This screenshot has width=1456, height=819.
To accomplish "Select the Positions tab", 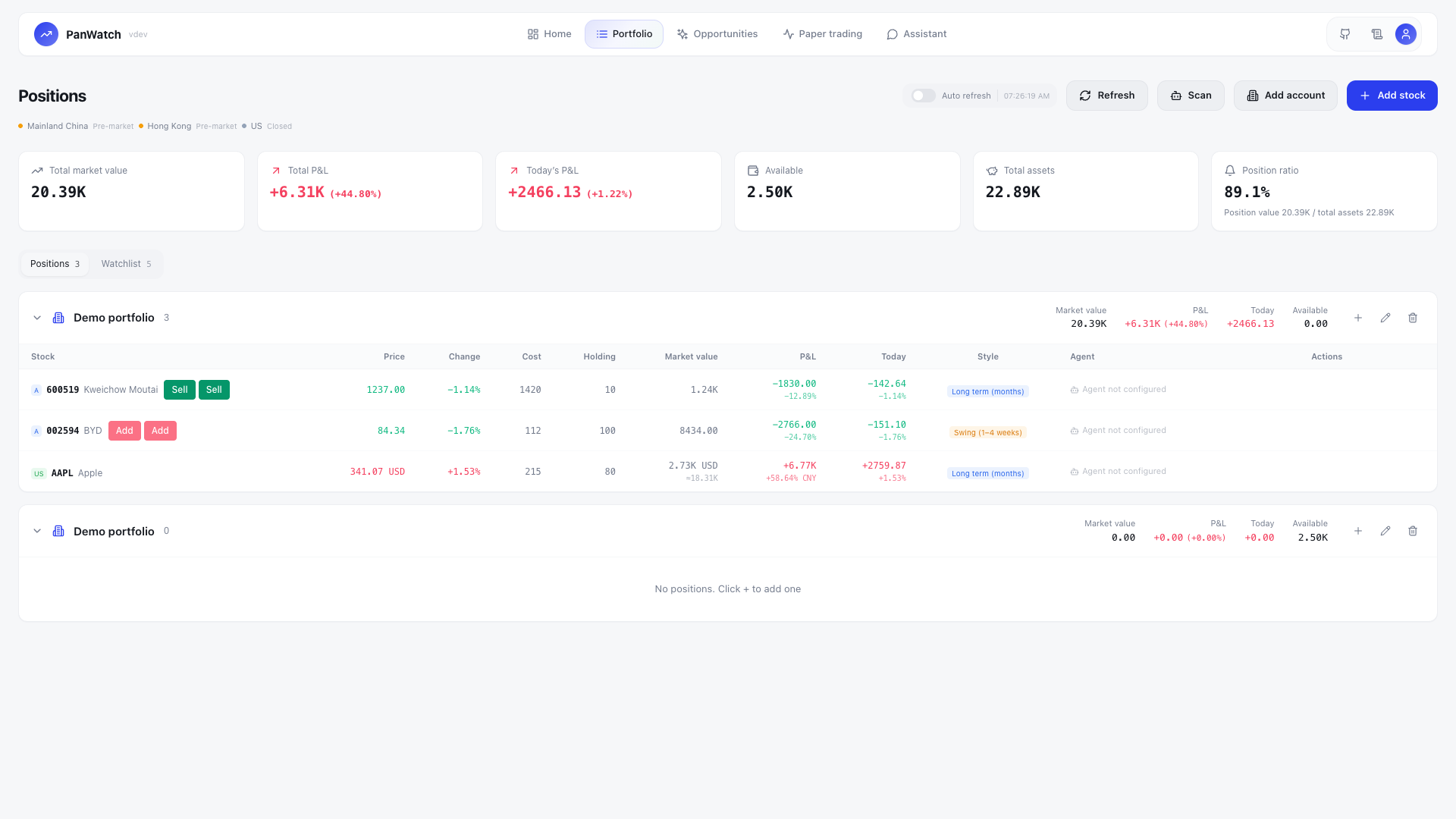I will click(x=55, y=264).
